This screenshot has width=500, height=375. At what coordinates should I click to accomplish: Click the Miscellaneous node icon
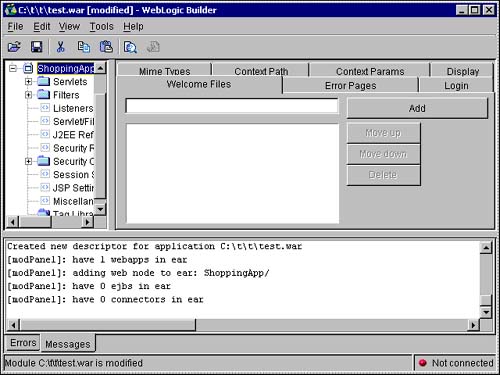(x=45, y=201)
